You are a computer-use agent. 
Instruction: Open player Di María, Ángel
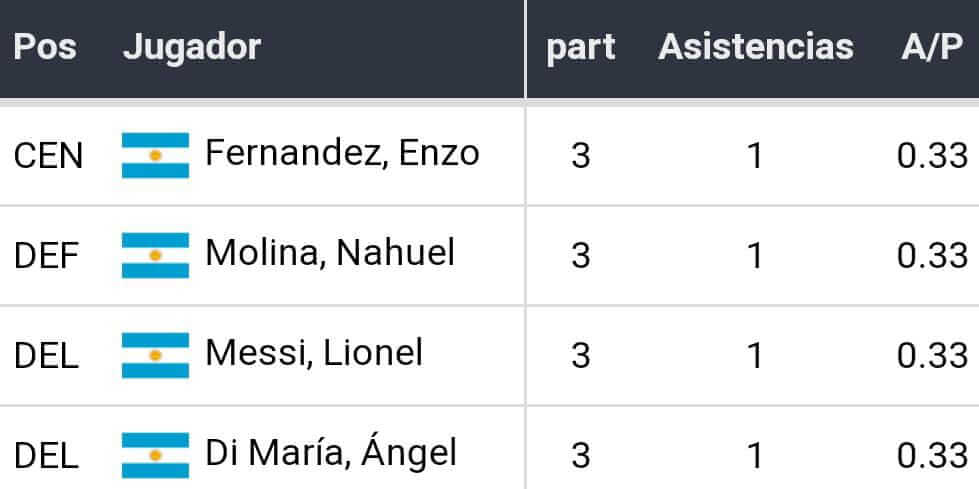(331, 453)
